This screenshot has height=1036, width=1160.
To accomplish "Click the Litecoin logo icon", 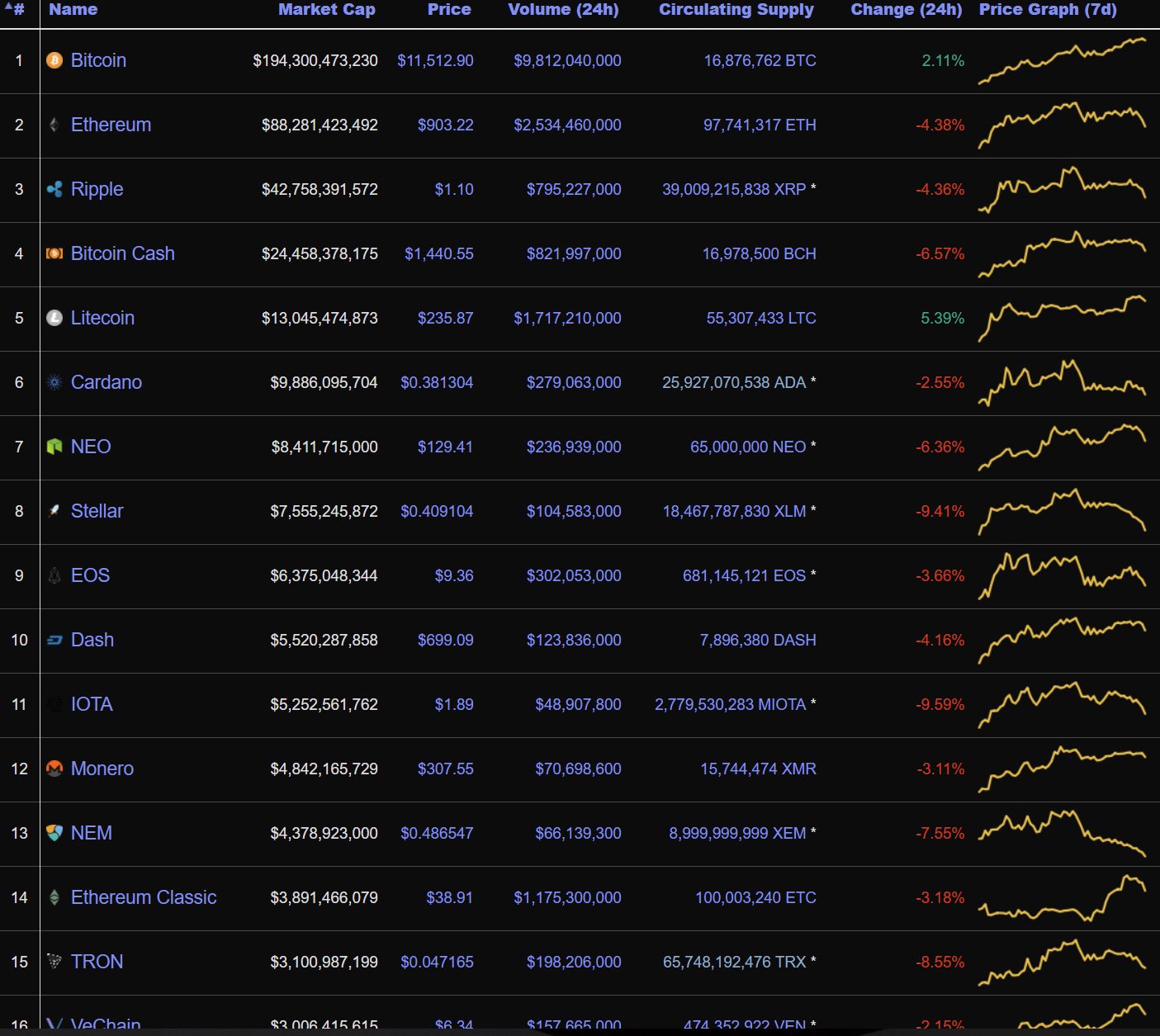I will [x=54, y=318].
